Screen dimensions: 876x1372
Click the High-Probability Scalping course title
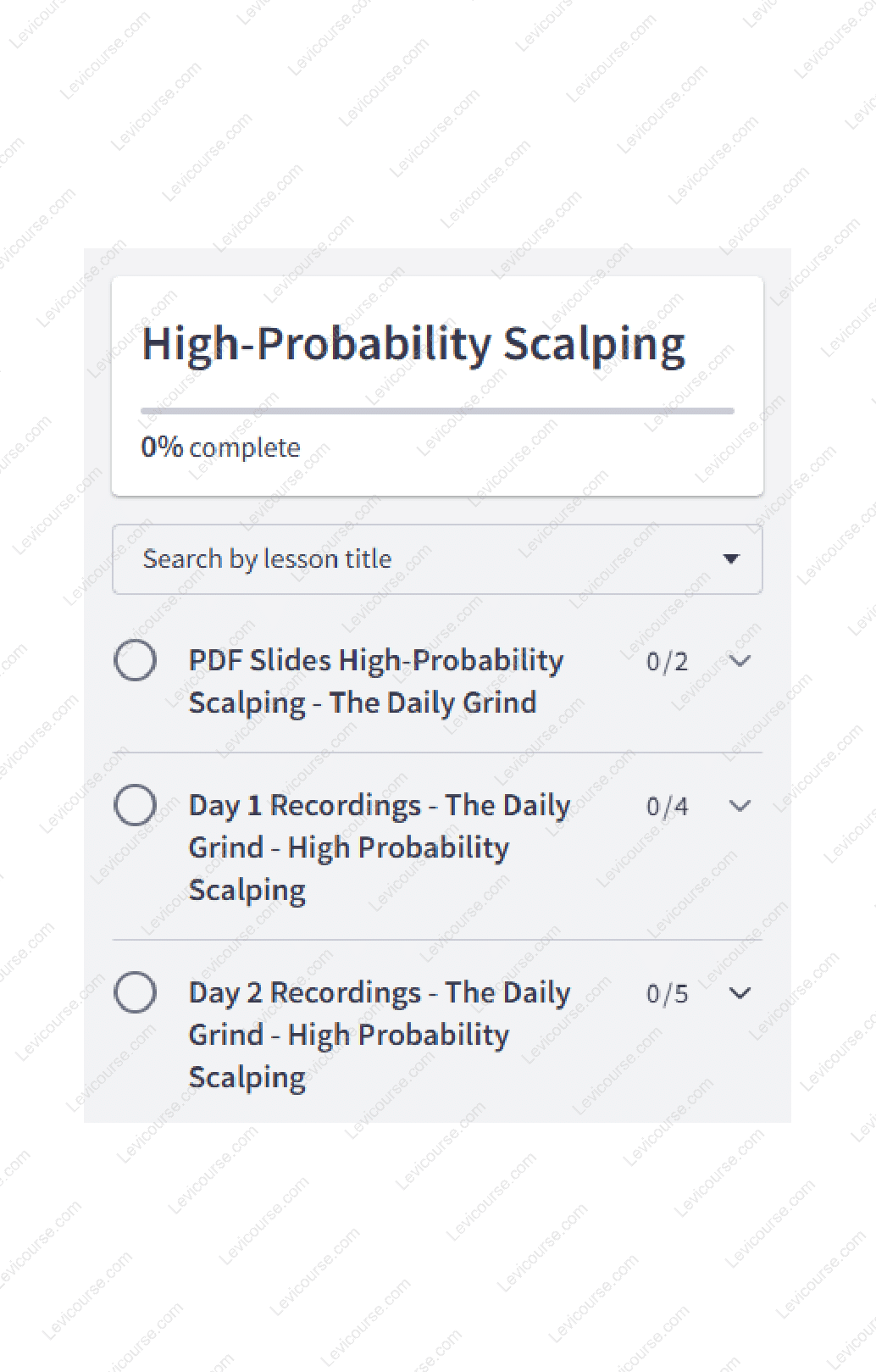click(414, 344)
